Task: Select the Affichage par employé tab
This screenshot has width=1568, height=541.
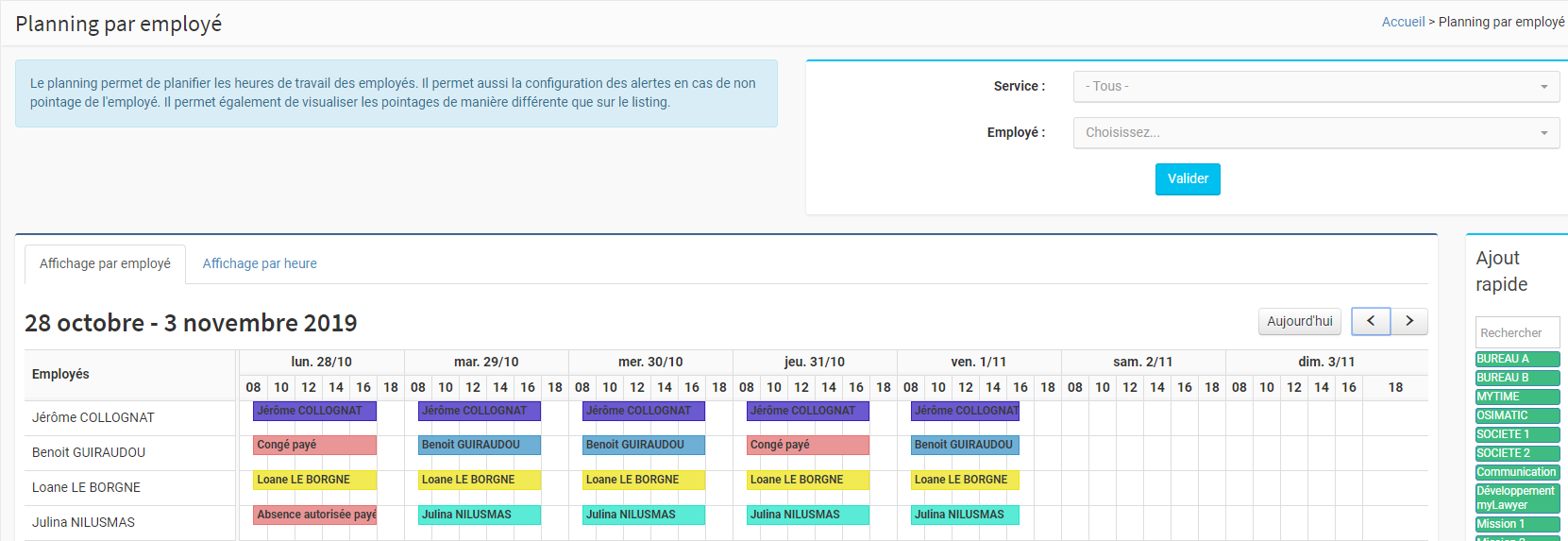Action: 105,263
